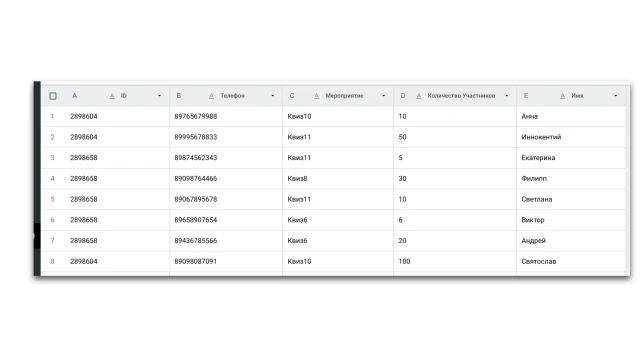The image size is (640, 360).
Task: Select the ID column header label
Action: click(124, 96)
